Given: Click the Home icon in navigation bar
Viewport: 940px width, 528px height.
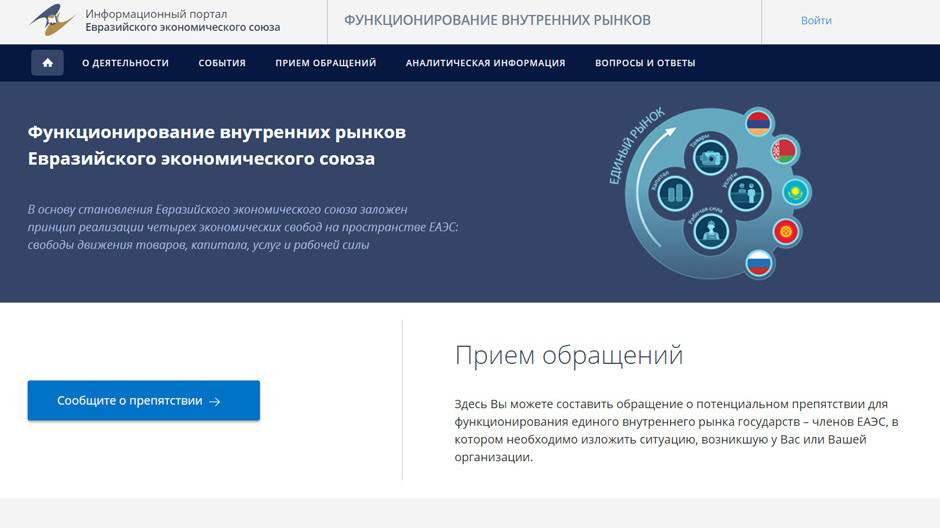Looking at the screenshot, I should click(47, 63).
